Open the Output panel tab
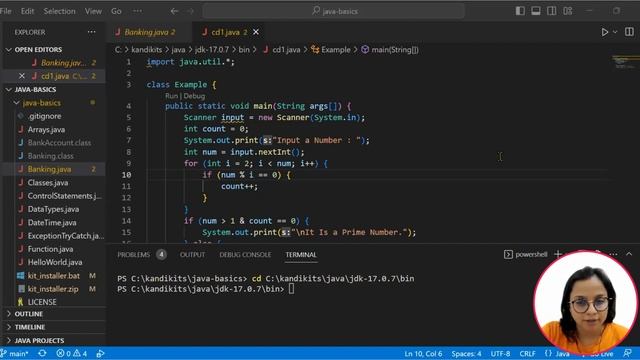Screen dimensions: 640x360 pyautogui.click(x=193, y=255)
